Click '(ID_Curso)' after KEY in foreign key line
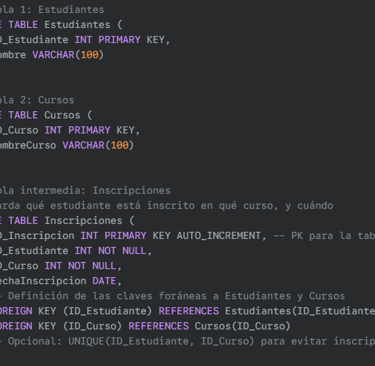 click(92, 326)
